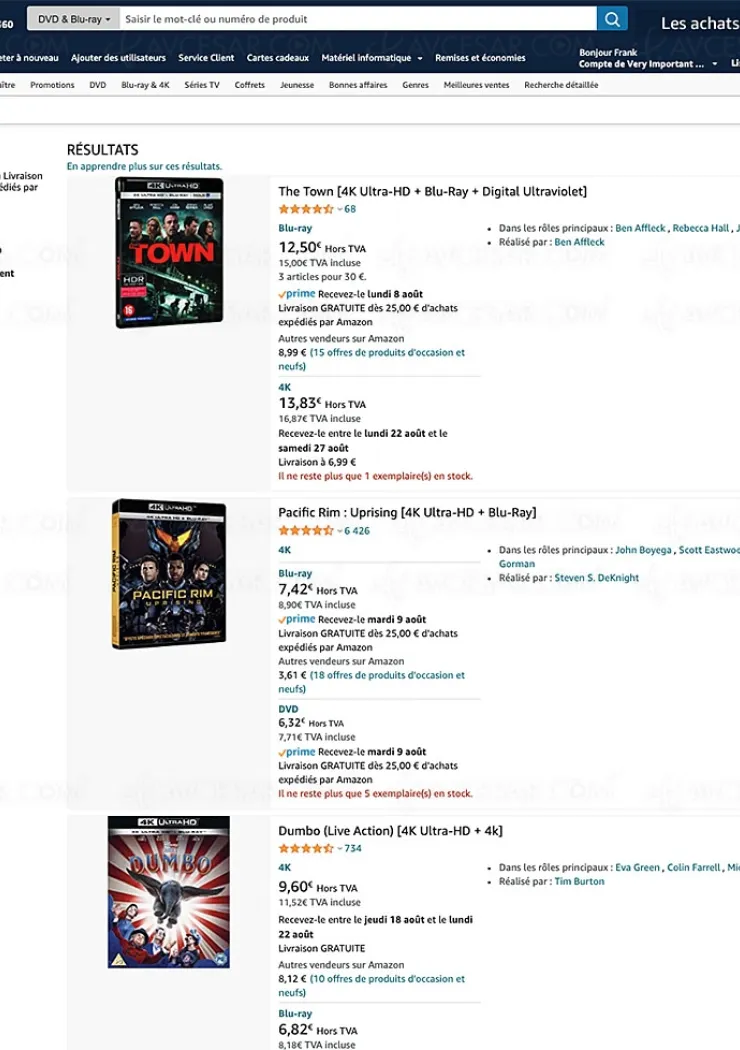Open the Dumbo 4K cover image
Screen dimensions: 740x1050
[169, 892]
